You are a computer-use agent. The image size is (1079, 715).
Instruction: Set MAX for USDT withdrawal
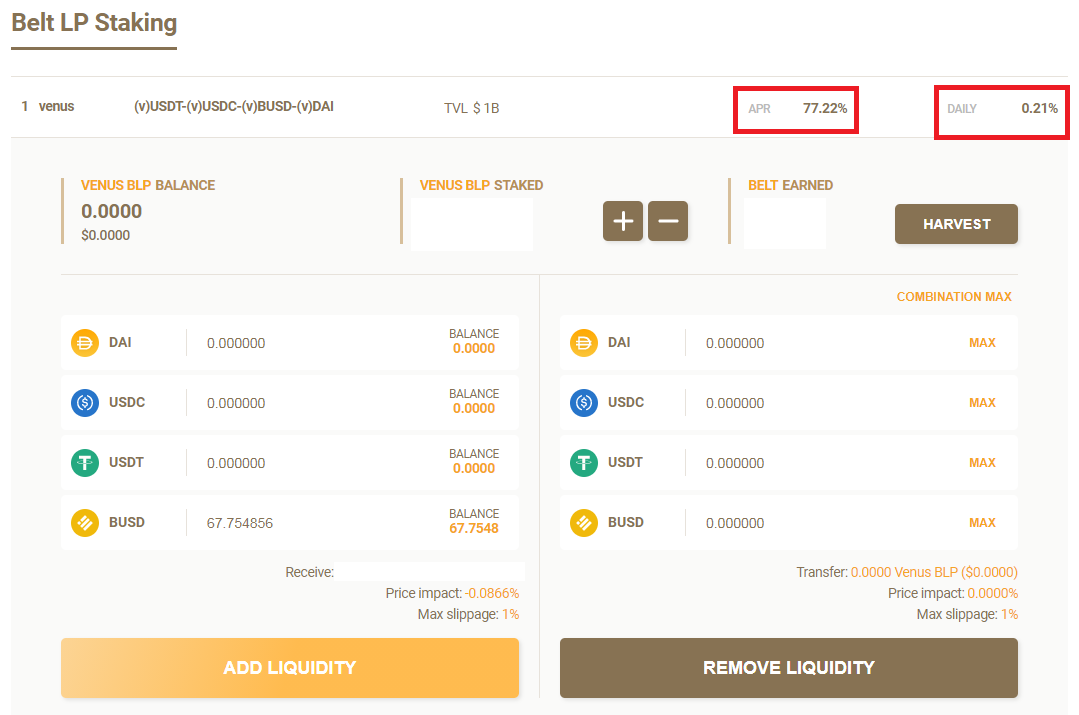click(982, 462)
